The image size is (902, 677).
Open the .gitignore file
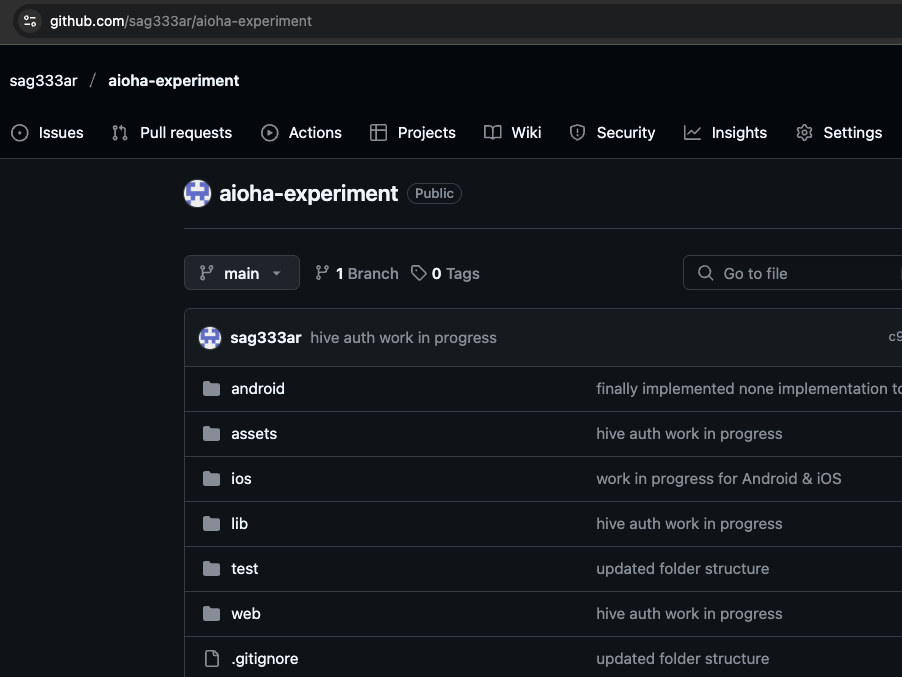pos(265,659)
